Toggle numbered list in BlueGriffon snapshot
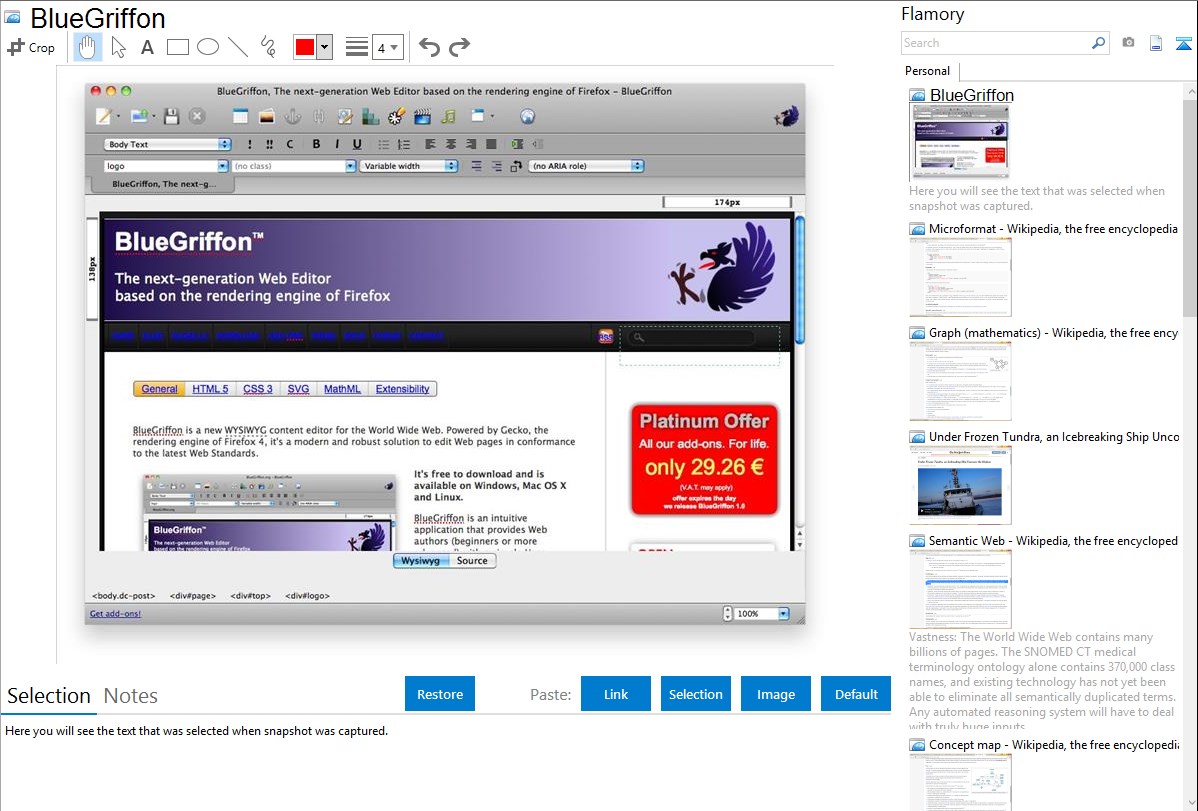 pos(404,144)
